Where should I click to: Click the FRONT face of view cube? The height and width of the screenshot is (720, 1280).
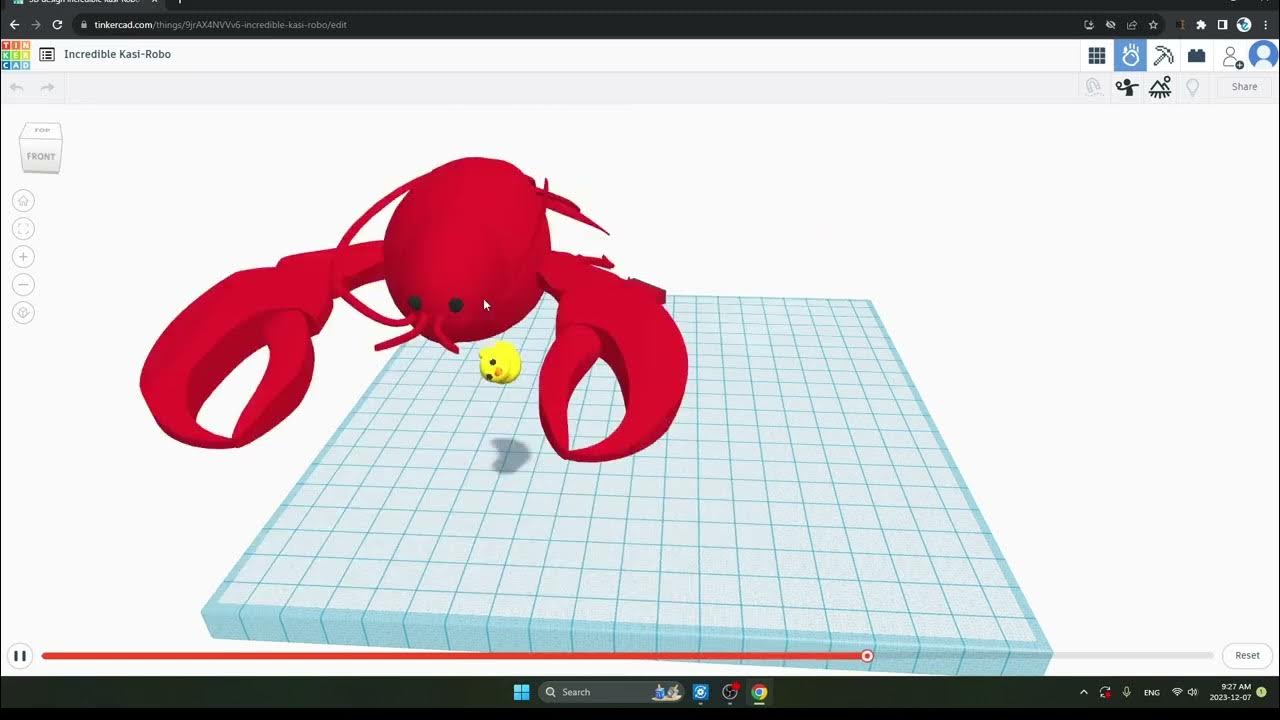click(41, 157)
